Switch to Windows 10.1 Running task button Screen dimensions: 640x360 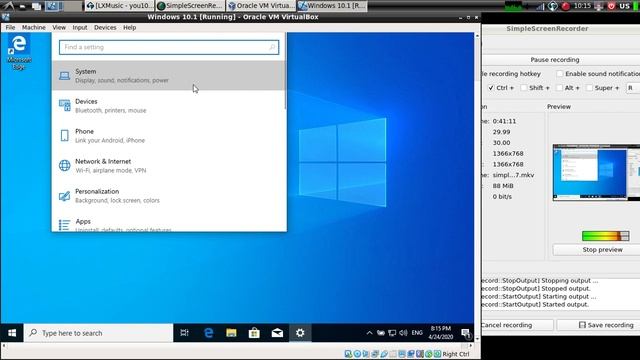coord(332,6)
